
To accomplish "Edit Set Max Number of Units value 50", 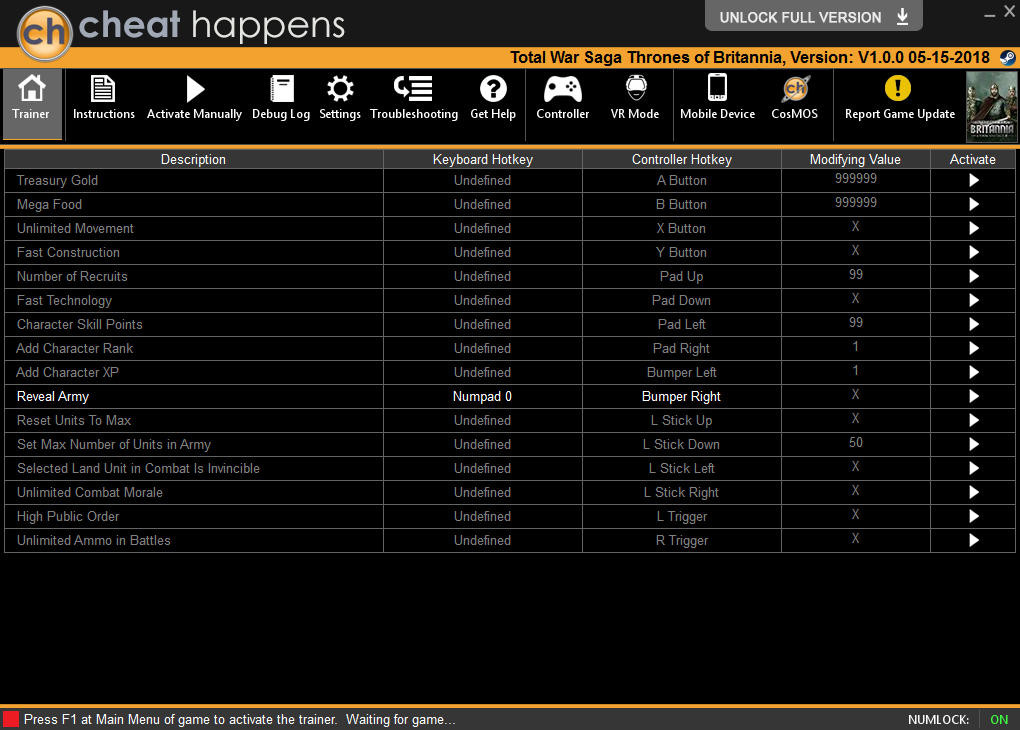I will point(855,443).
